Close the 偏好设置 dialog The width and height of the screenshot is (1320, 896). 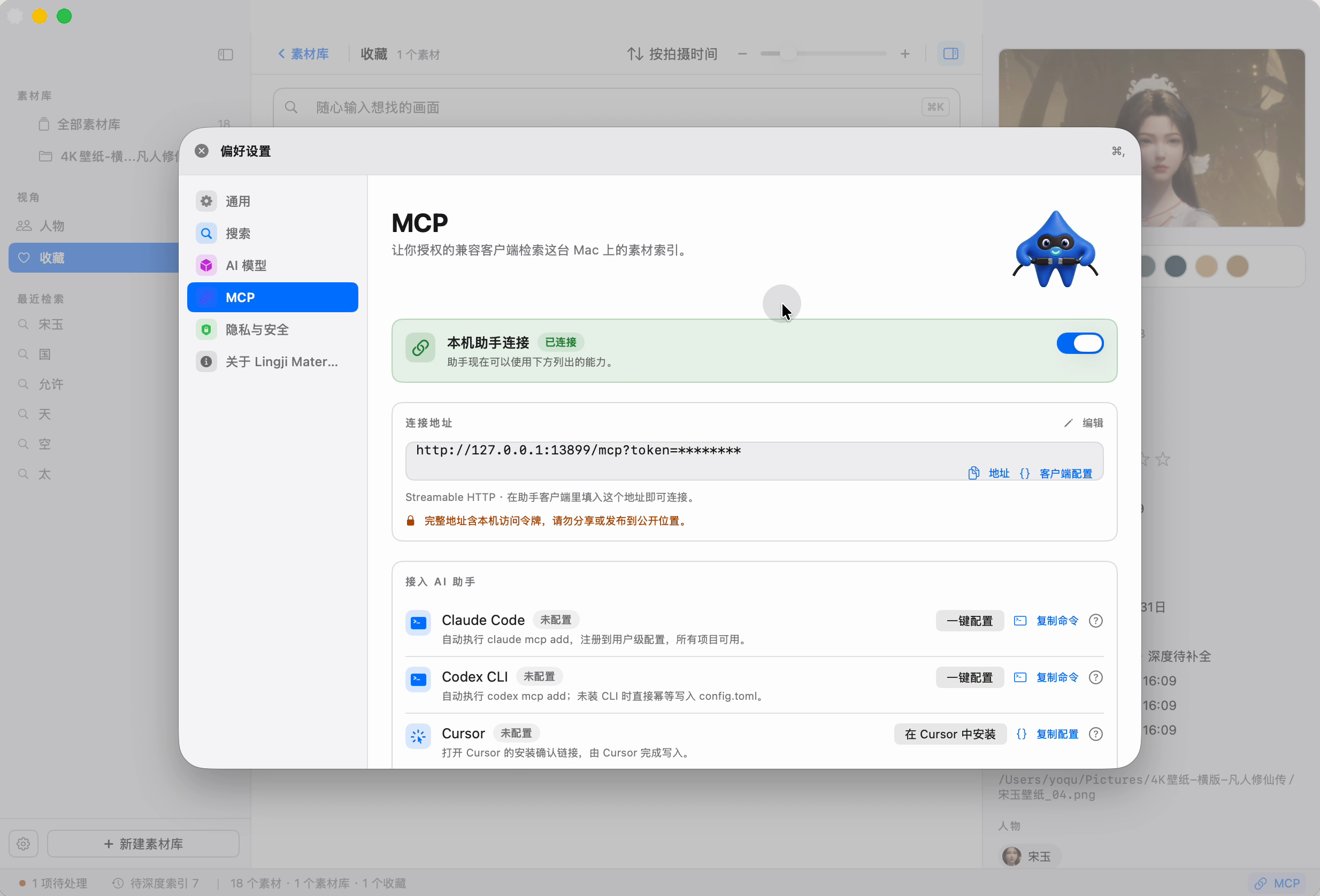pos(202,151)
